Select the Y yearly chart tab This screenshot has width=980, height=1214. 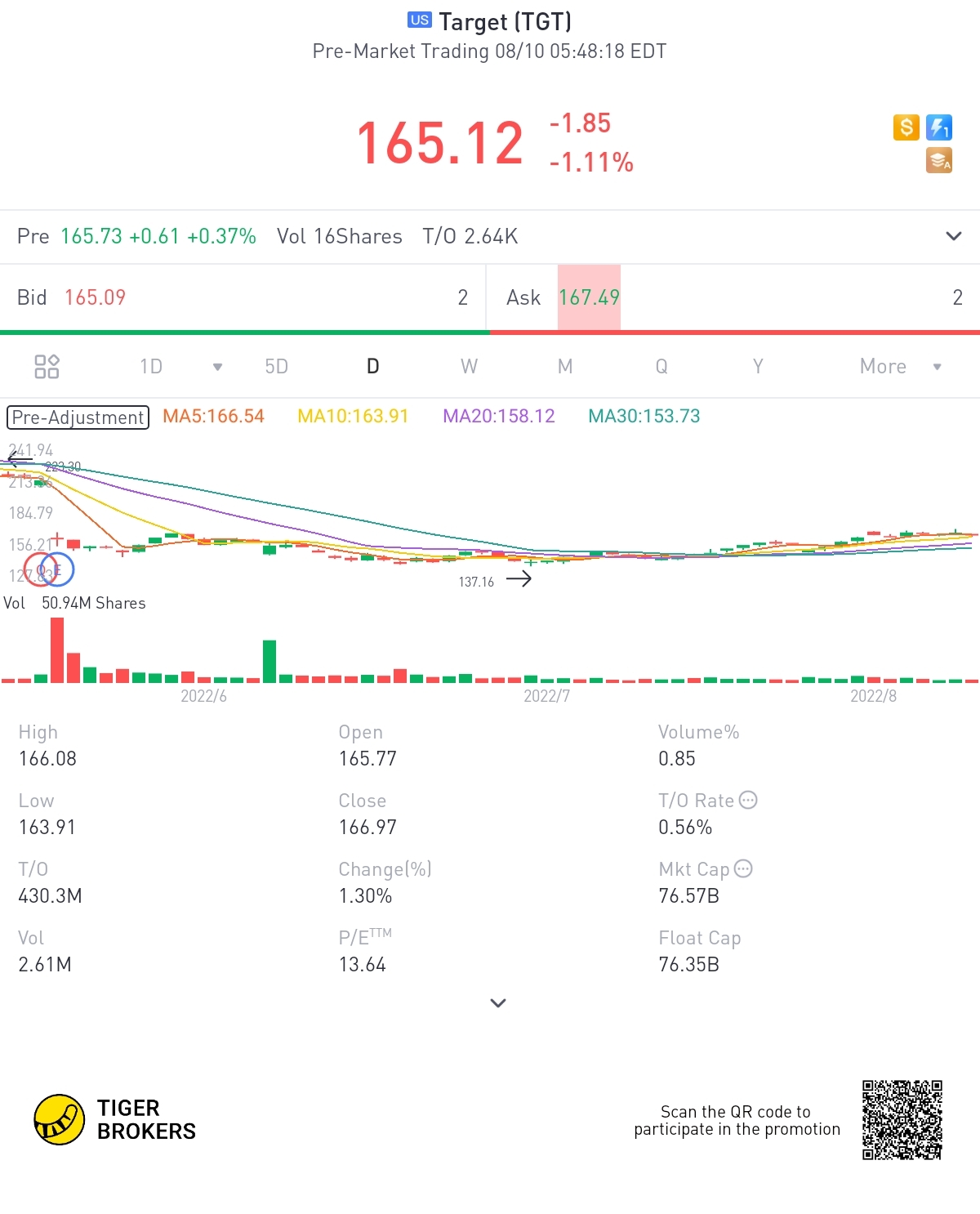(x=758, y=367)
